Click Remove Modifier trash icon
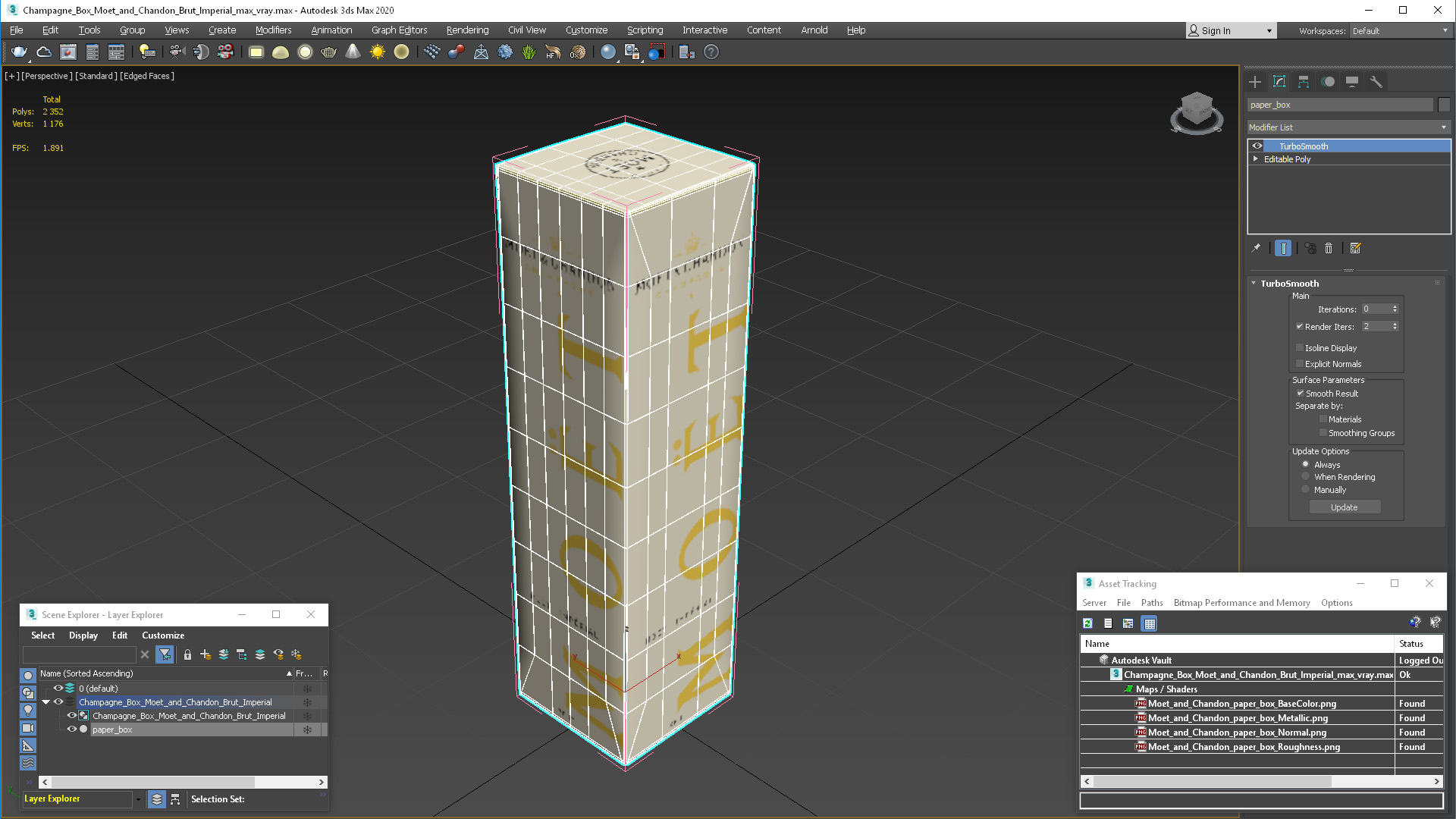This screenshot has width=1456, height=819. (x=1329, y=248)
